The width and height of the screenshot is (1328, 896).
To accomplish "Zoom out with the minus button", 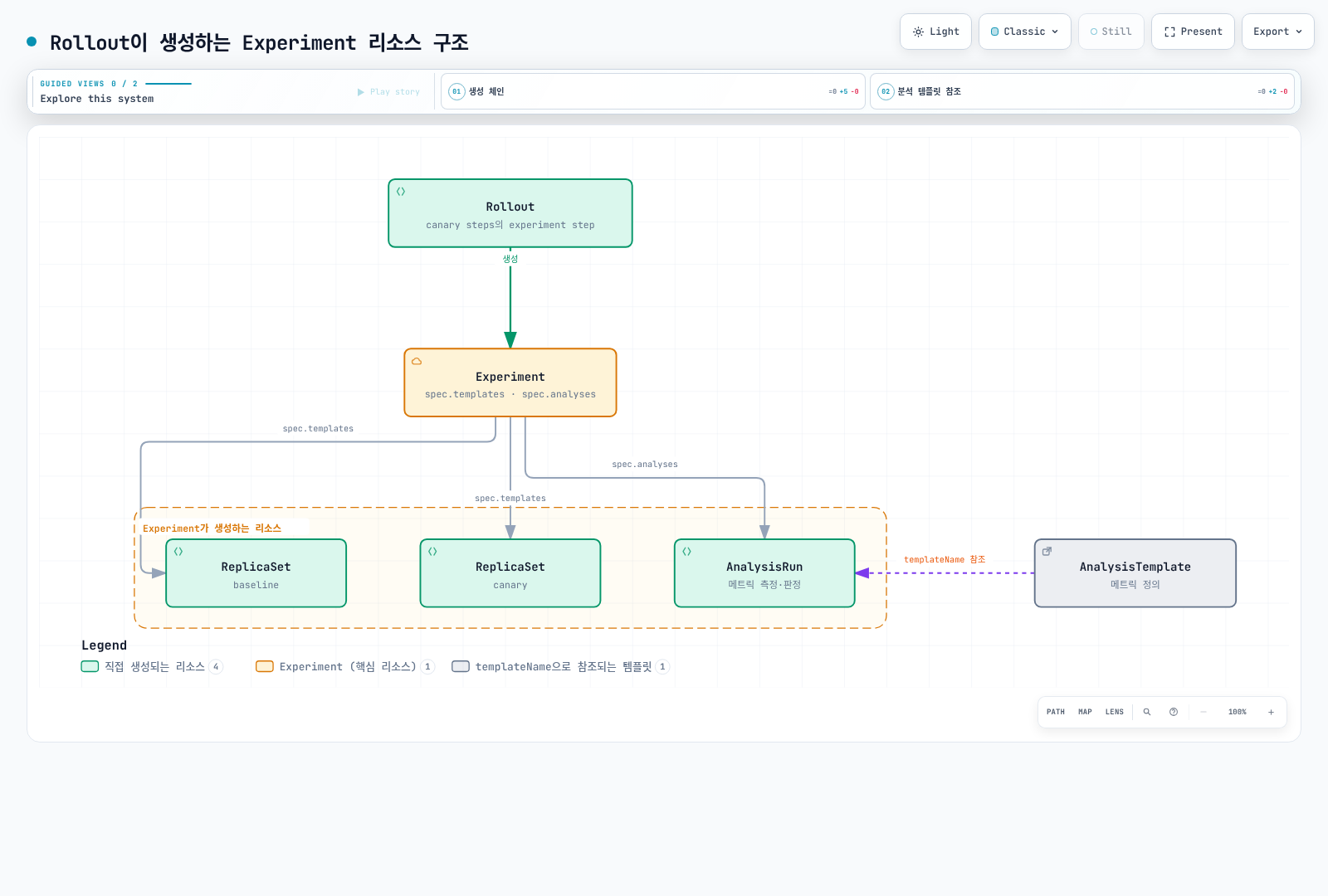I will click(x=1203, y=712).
